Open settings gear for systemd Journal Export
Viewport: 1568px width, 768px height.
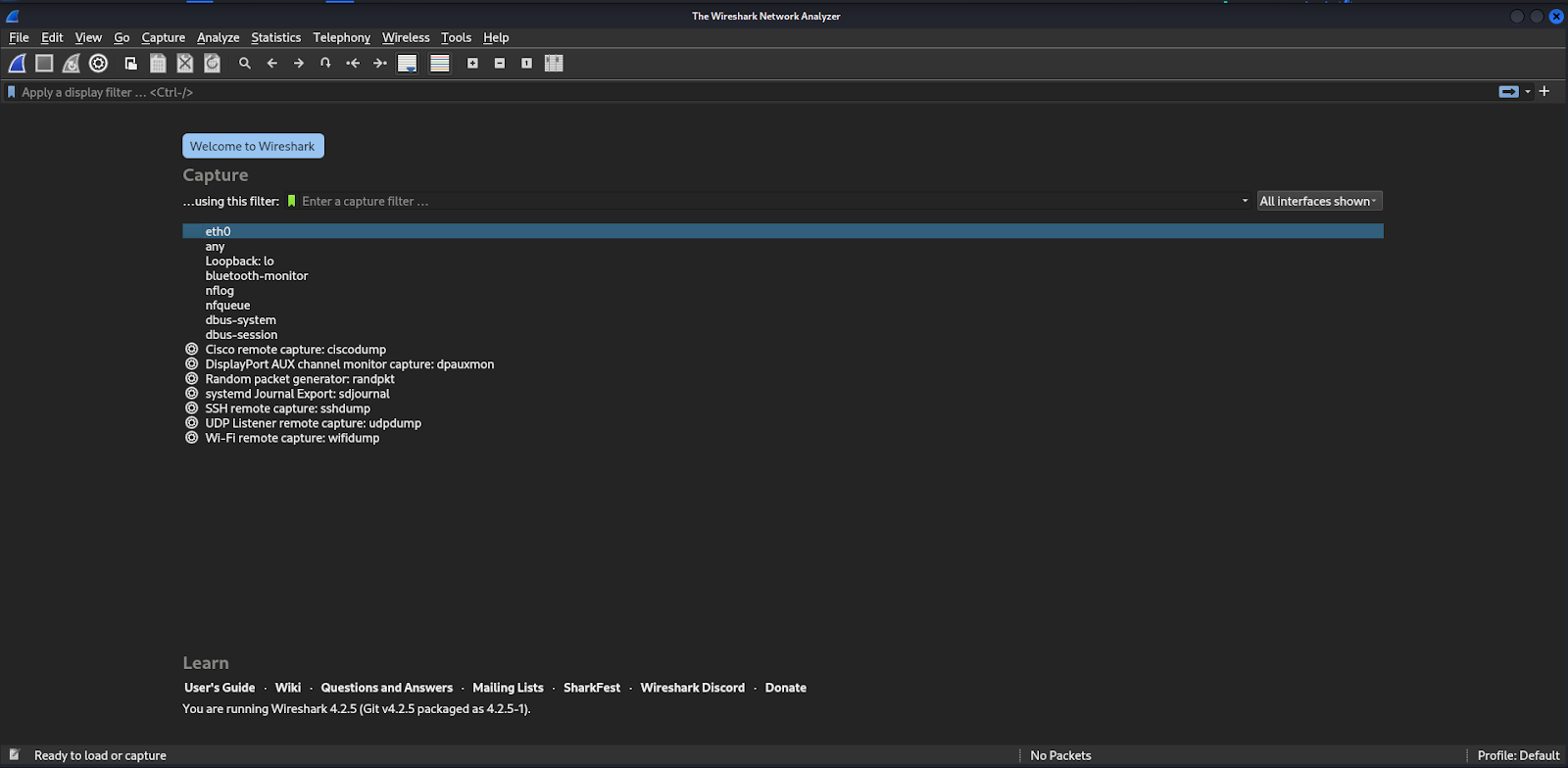[x=192, y=393]
